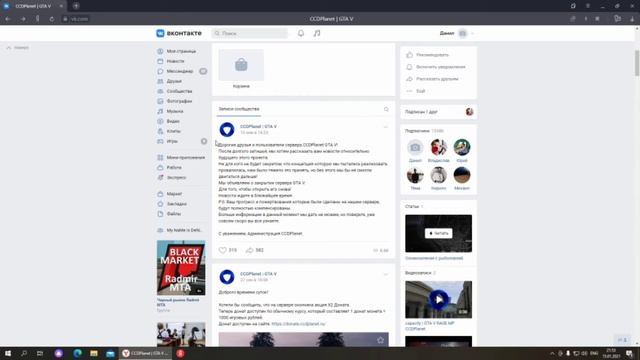Click the Клипы sidebar icon
The image size is (640, 360).
160,131
